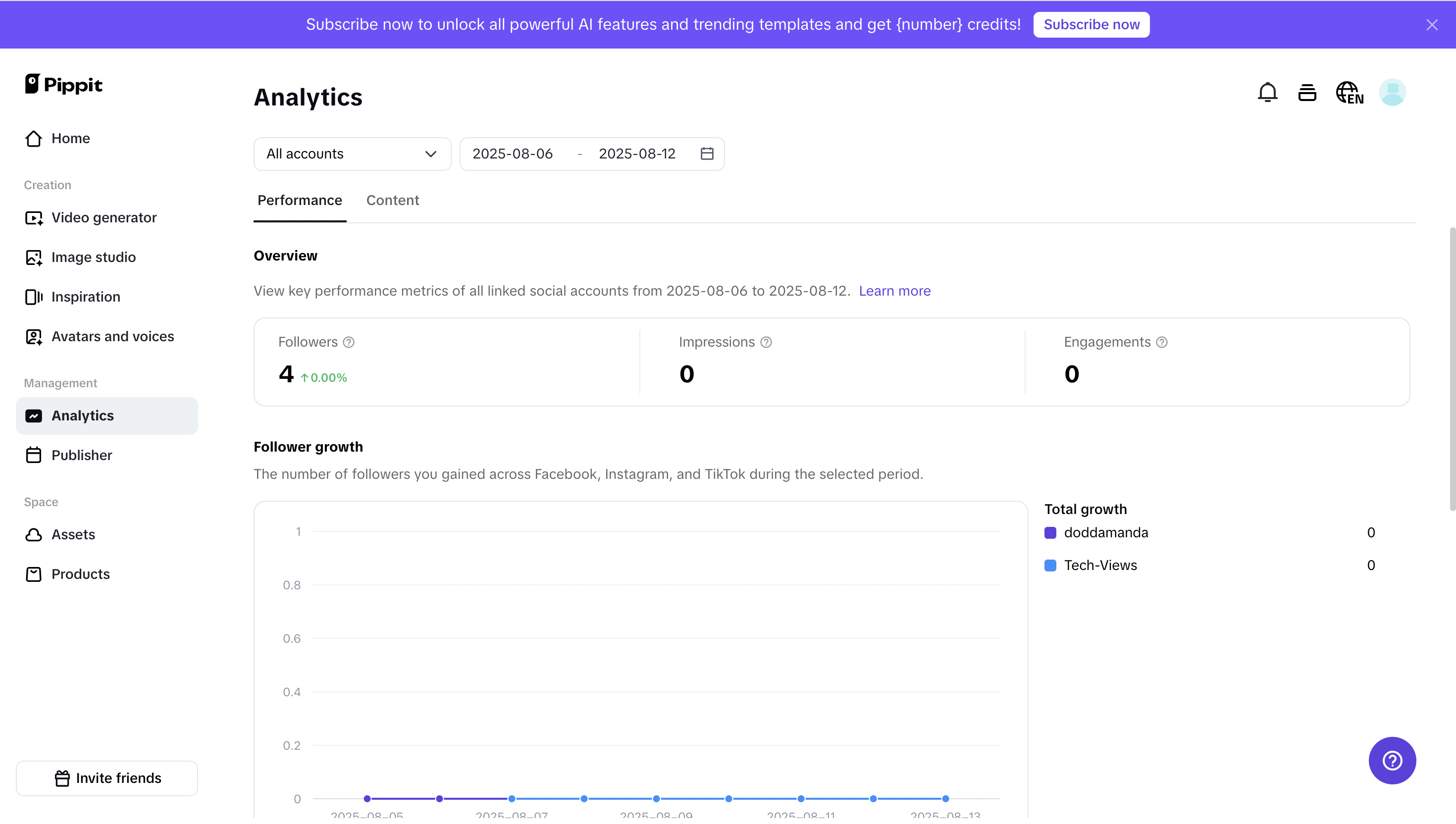The height and width of the screenshot is (824, 1456).
Task: Click the EN language globe icon
Action: pyautogui.click(x=1350, y=92)
